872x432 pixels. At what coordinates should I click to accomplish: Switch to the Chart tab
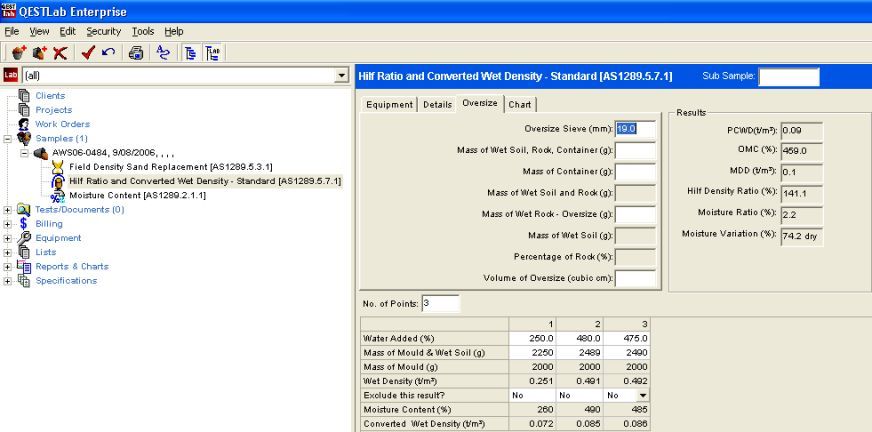(x=520, y=104)
